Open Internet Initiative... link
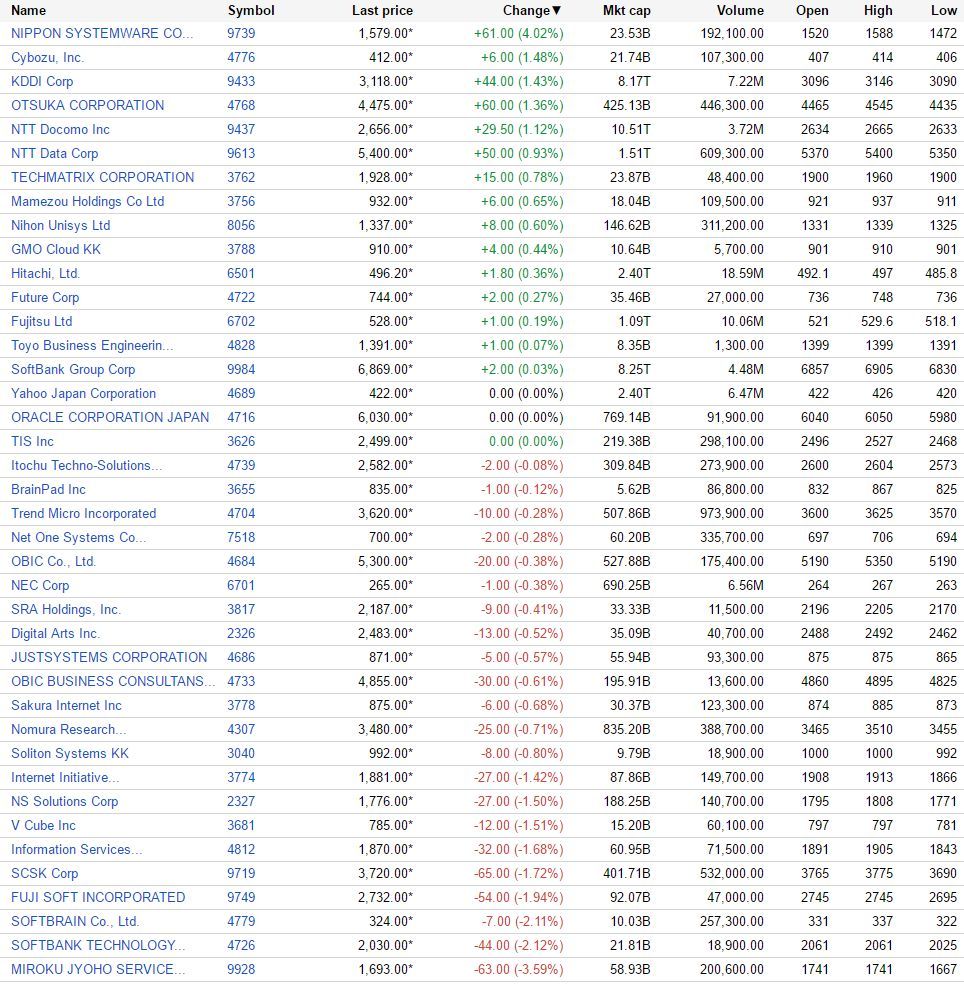The height and width of the screenshot is (984, 964). coord(65,778)
